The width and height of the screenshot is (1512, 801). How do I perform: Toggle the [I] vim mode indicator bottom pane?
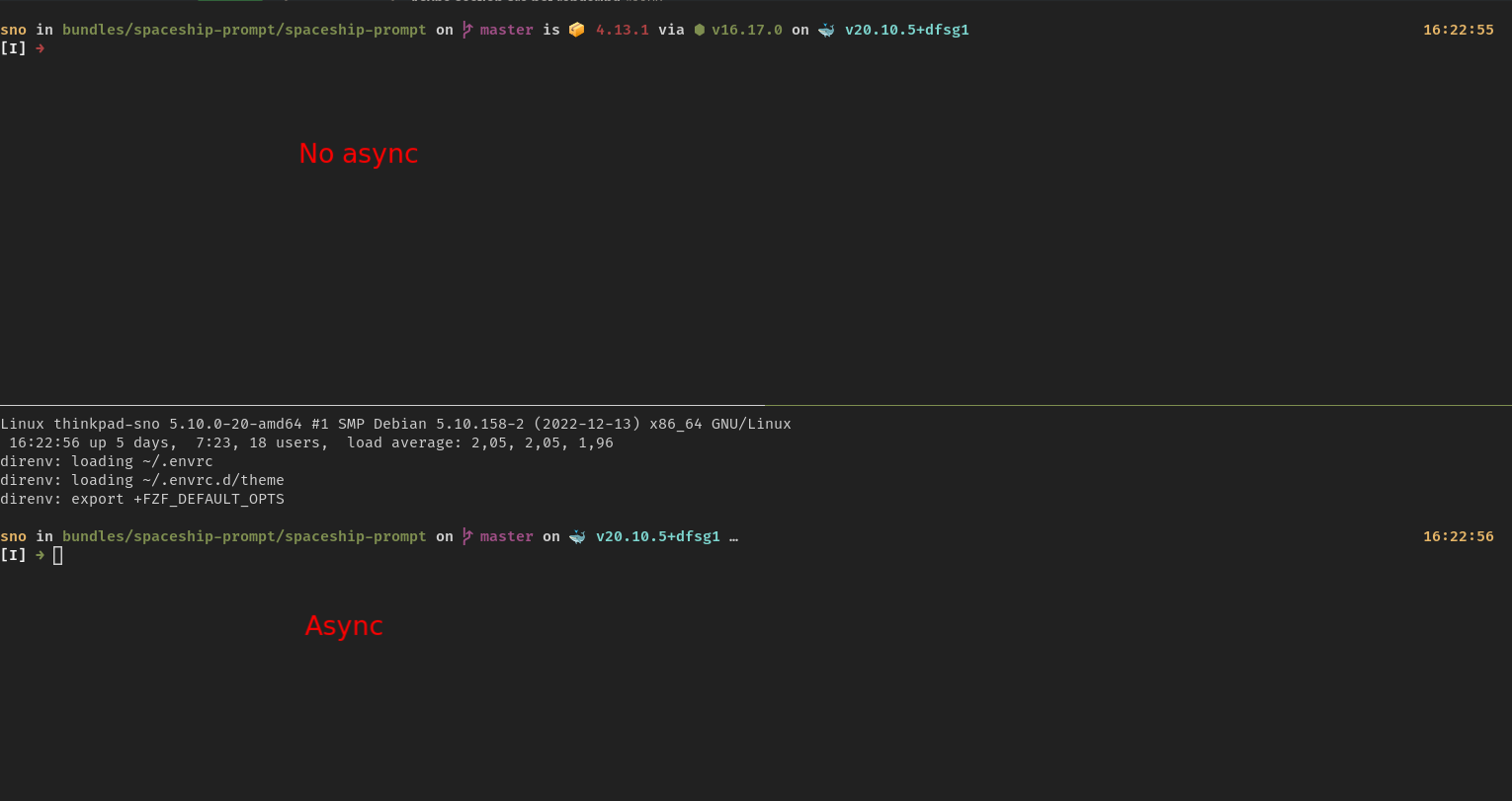[13, 555]
